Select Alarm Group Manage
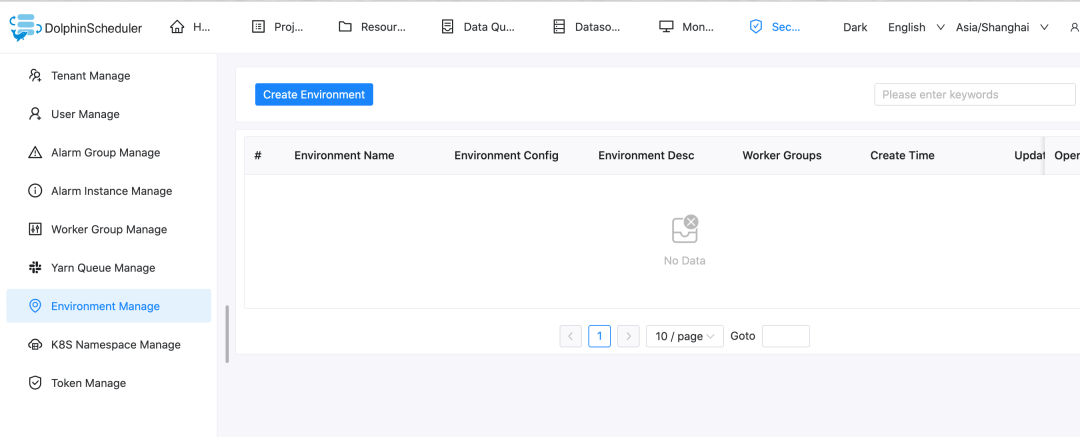 point(109,152)
